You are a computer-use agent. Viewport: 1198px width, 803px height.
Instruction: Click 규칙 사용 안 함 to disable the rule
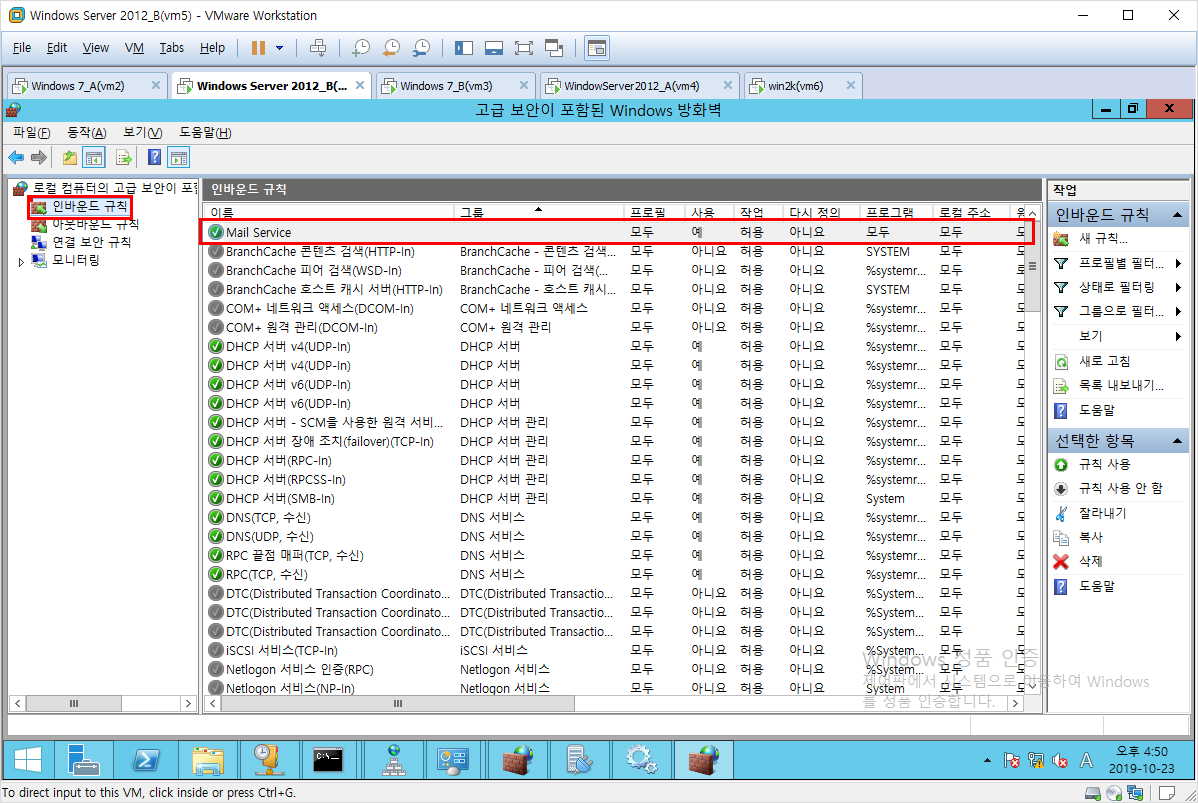point(1120,488)
